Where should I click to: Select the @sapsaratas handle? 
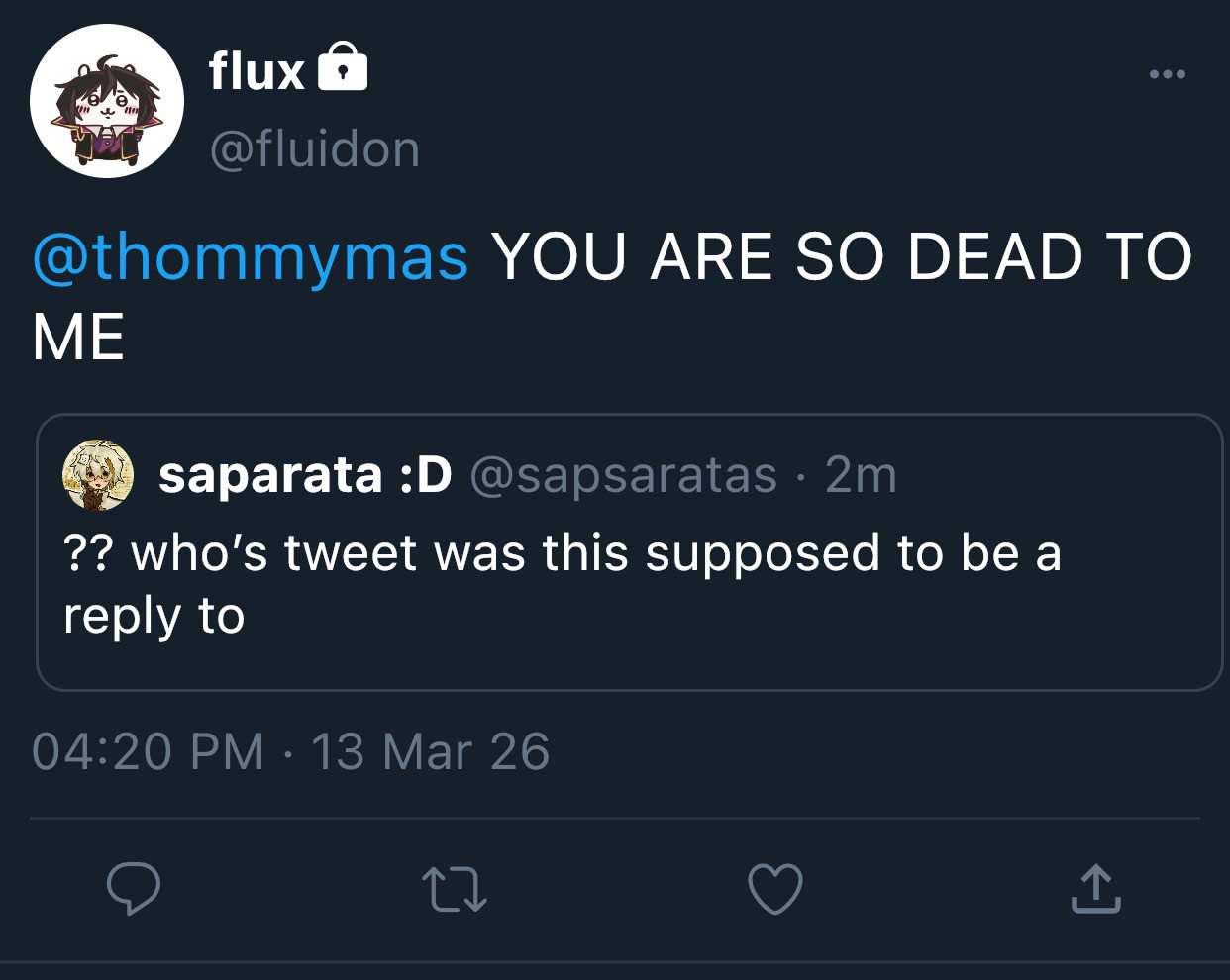624,475
